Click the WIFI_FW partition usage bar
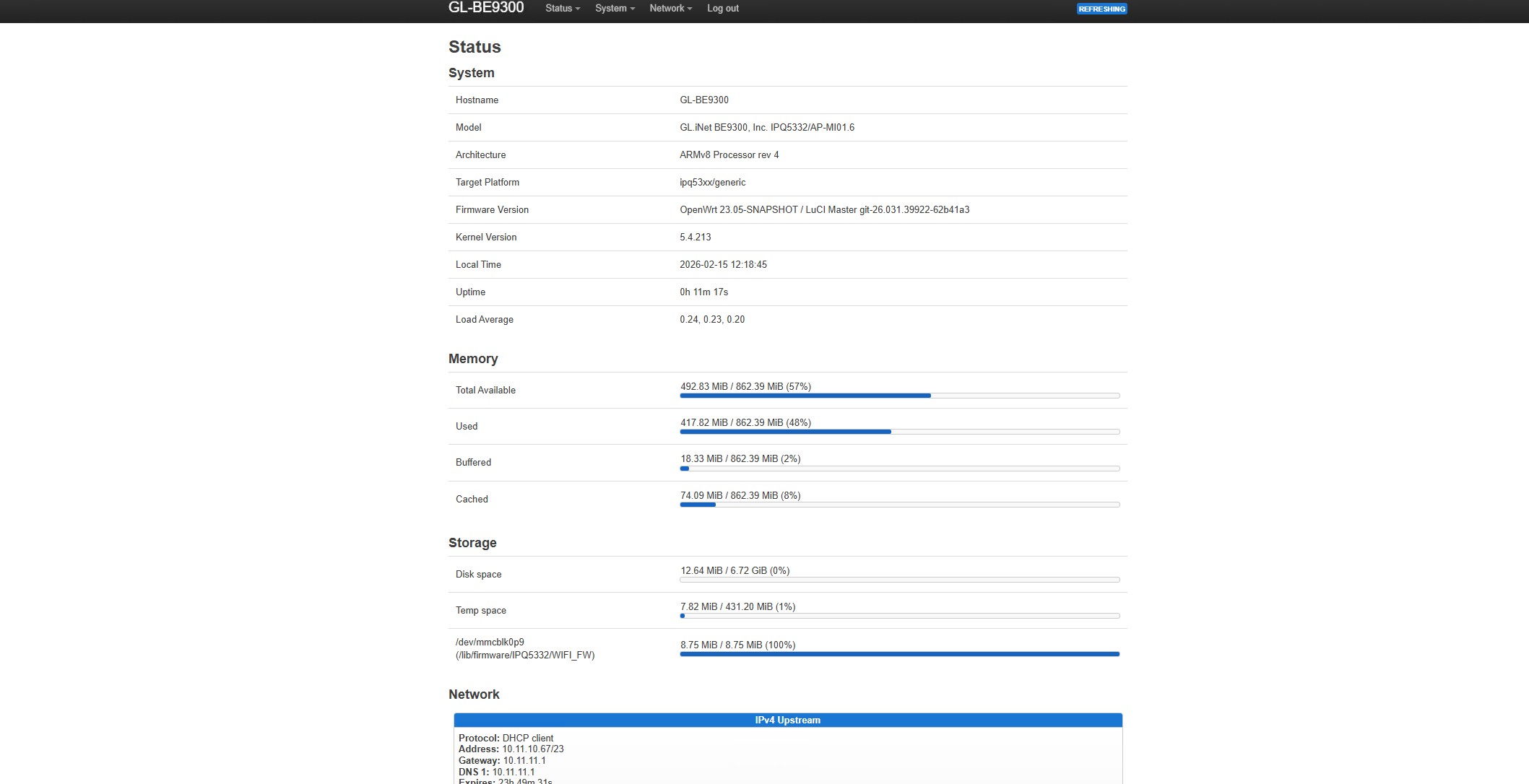This screenshot has width=1529, height=784. tap(899, 654)
